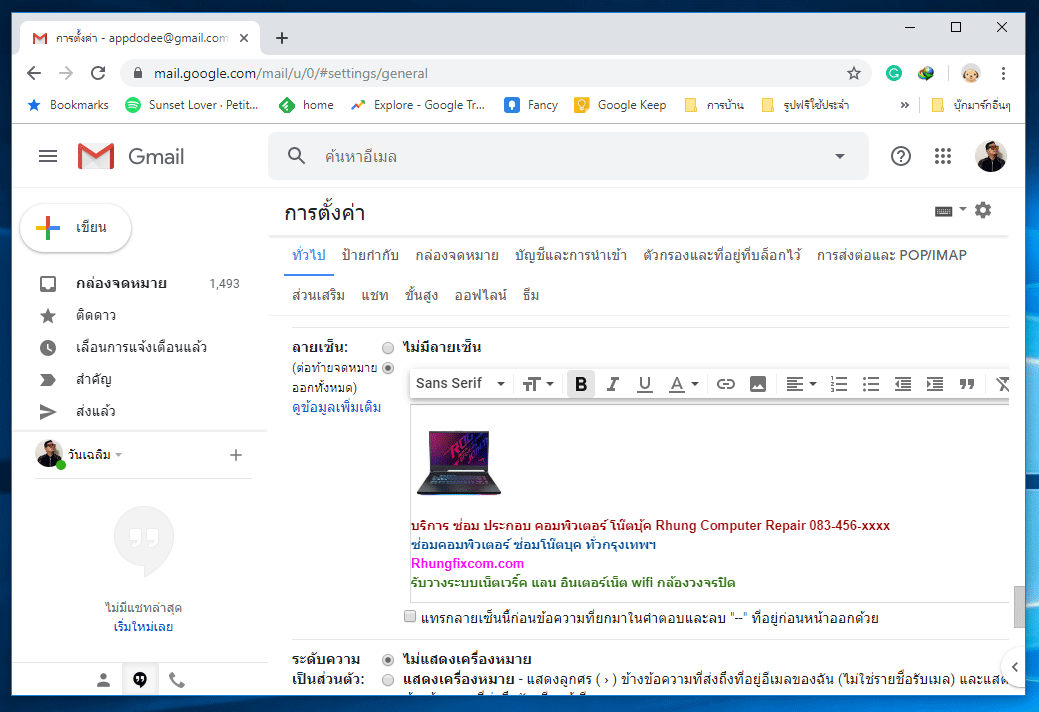Toggle bold in signature editor
1039x712 pixels.
(x=580, y=384)
